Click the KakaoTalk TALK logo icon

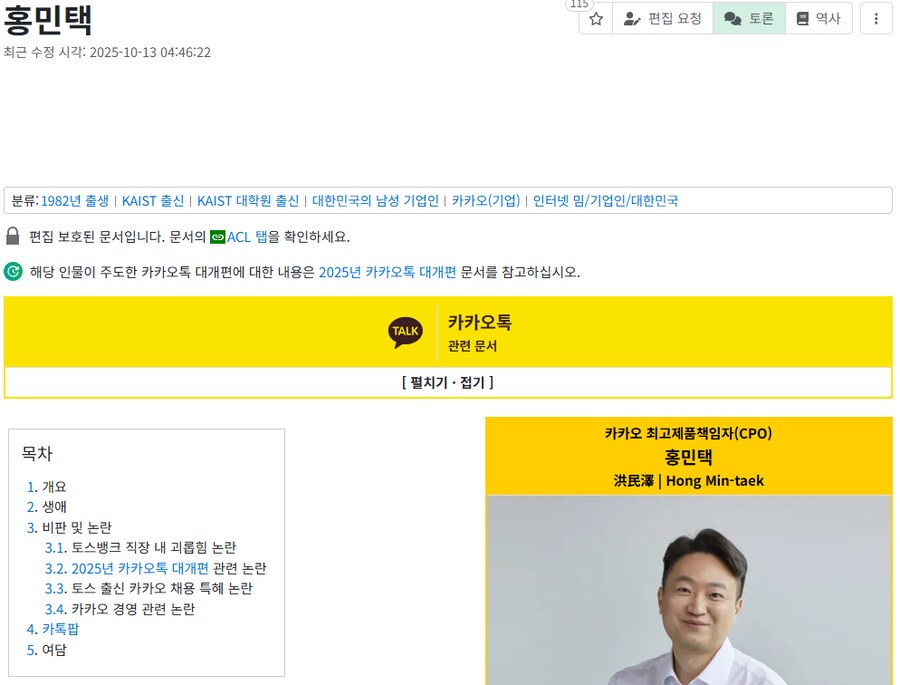(x=405, y=332)
